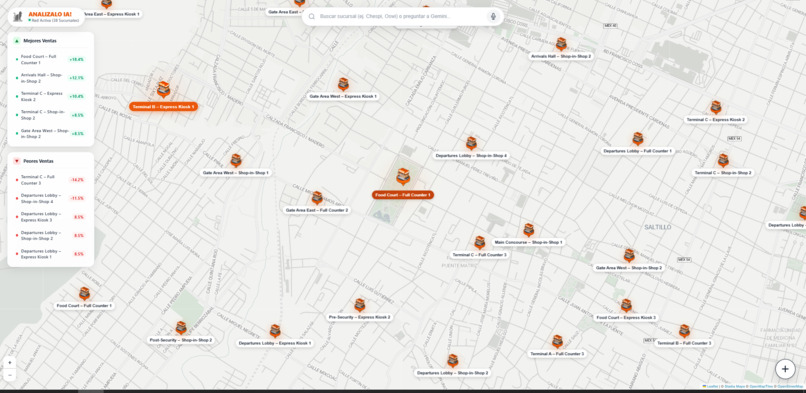
Task: Select Food Court – Full Counter 1 row in Mejores Ventas
Action: point(50,60)
